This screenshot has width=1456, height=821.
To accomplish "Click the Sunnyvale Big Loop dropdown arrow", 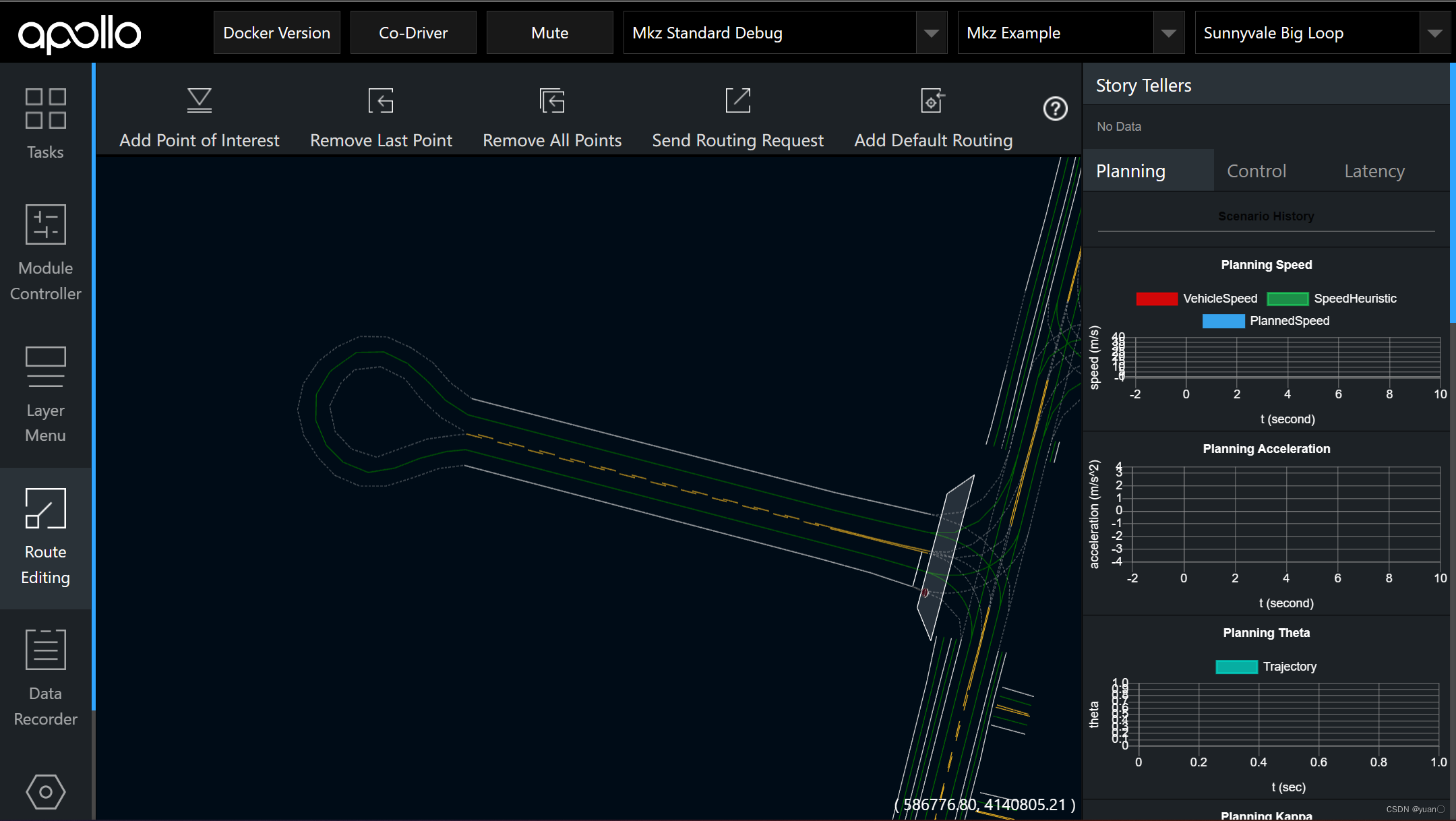I will point(1435,33).
